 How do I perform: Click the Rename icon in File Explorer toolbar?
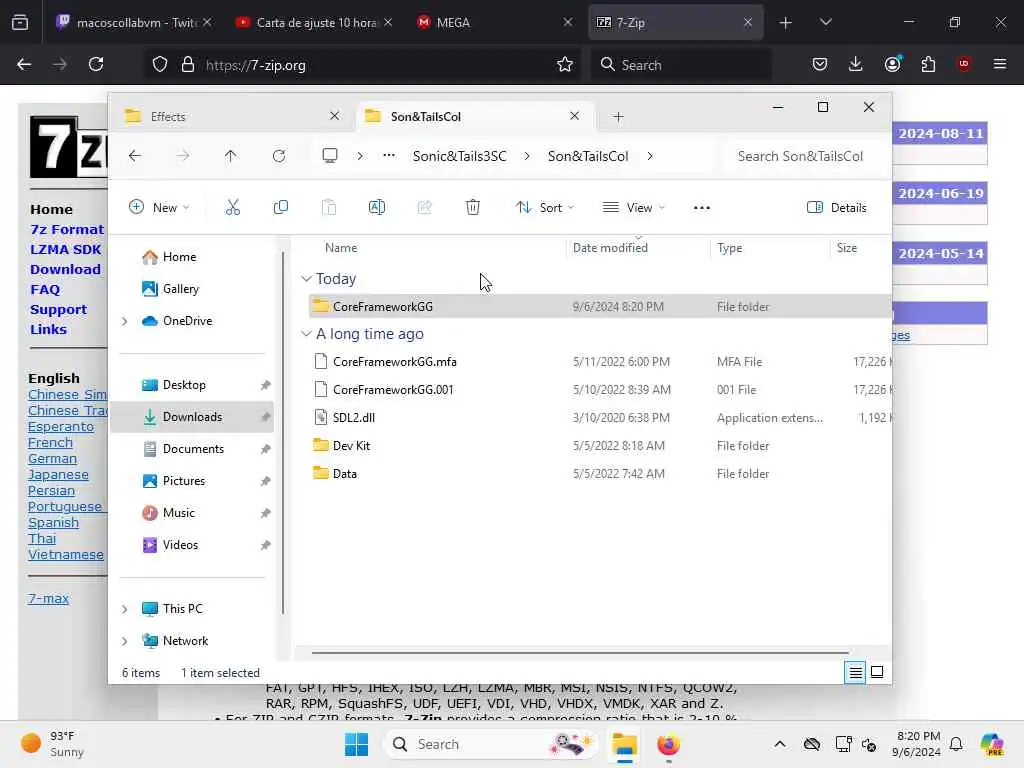point(377,208)
